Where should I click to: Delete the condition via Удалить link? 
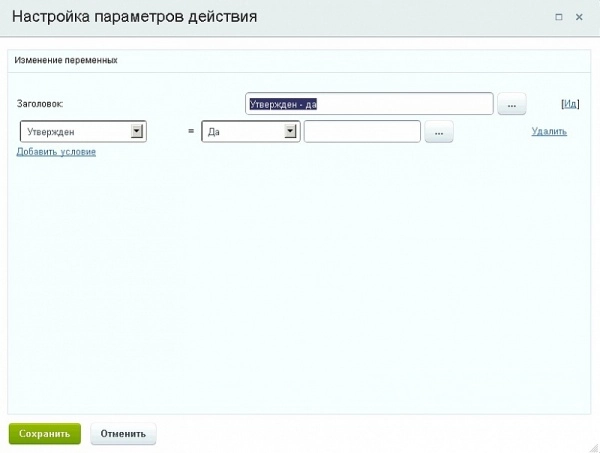click(548, 131)
